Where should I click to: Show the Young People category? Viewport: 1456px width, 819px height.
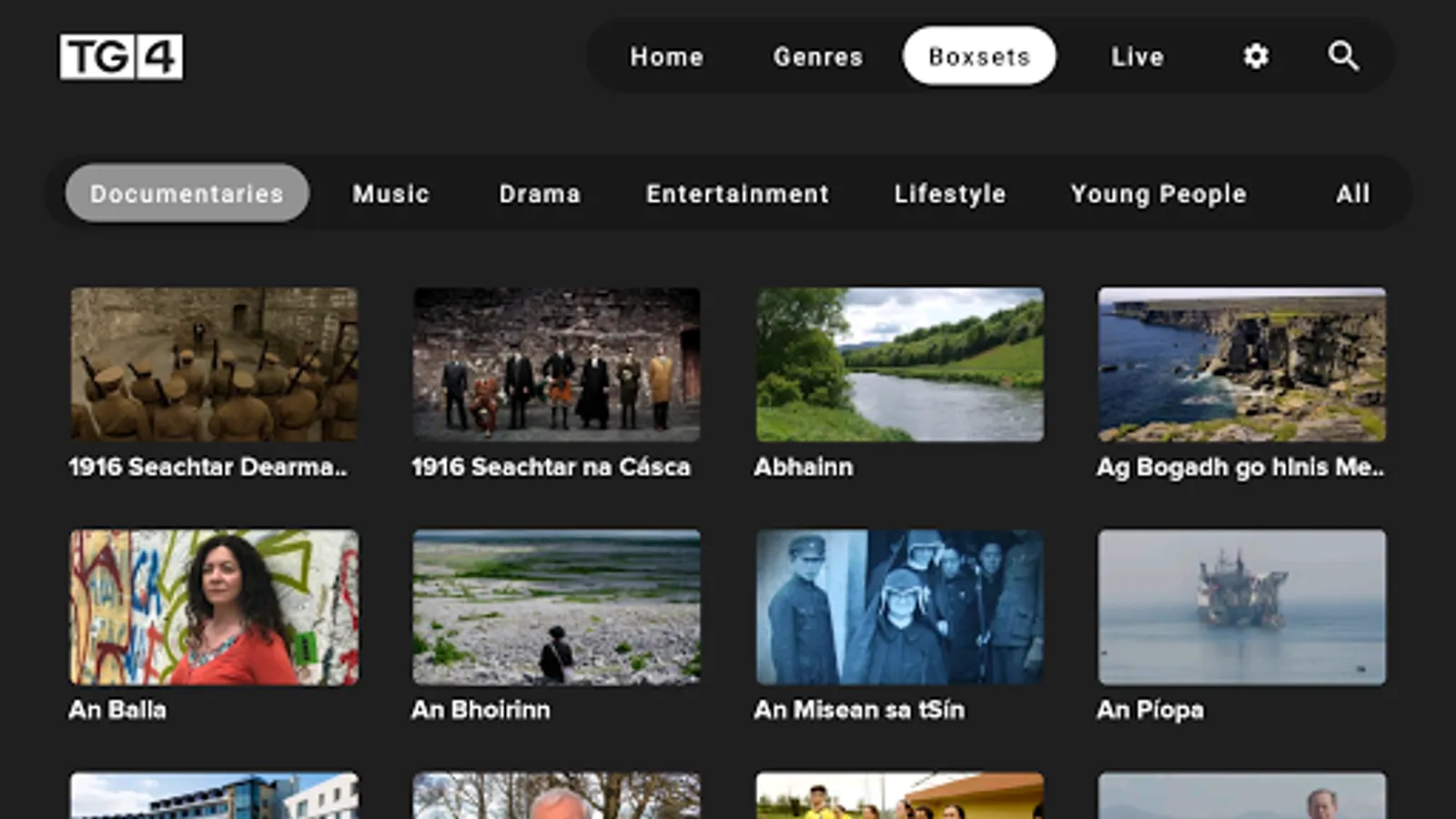1158,194
